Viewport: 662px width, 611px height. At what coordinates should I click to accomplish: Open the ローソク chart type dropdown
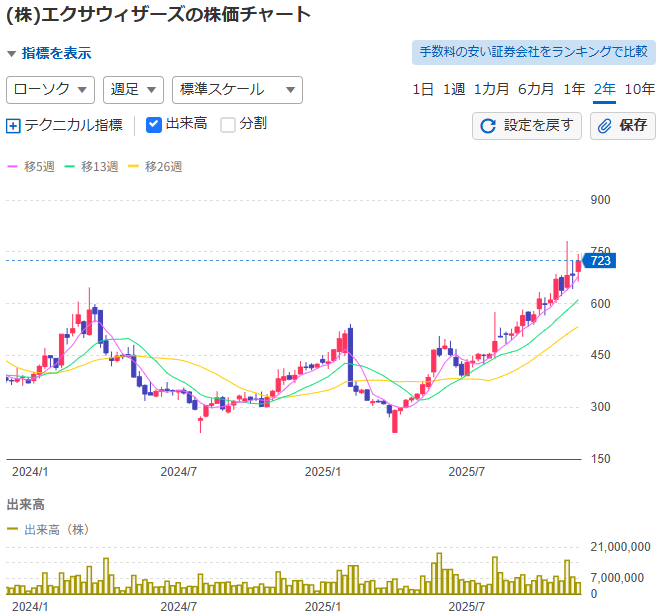pyautogui.click(x=50, y=89)
